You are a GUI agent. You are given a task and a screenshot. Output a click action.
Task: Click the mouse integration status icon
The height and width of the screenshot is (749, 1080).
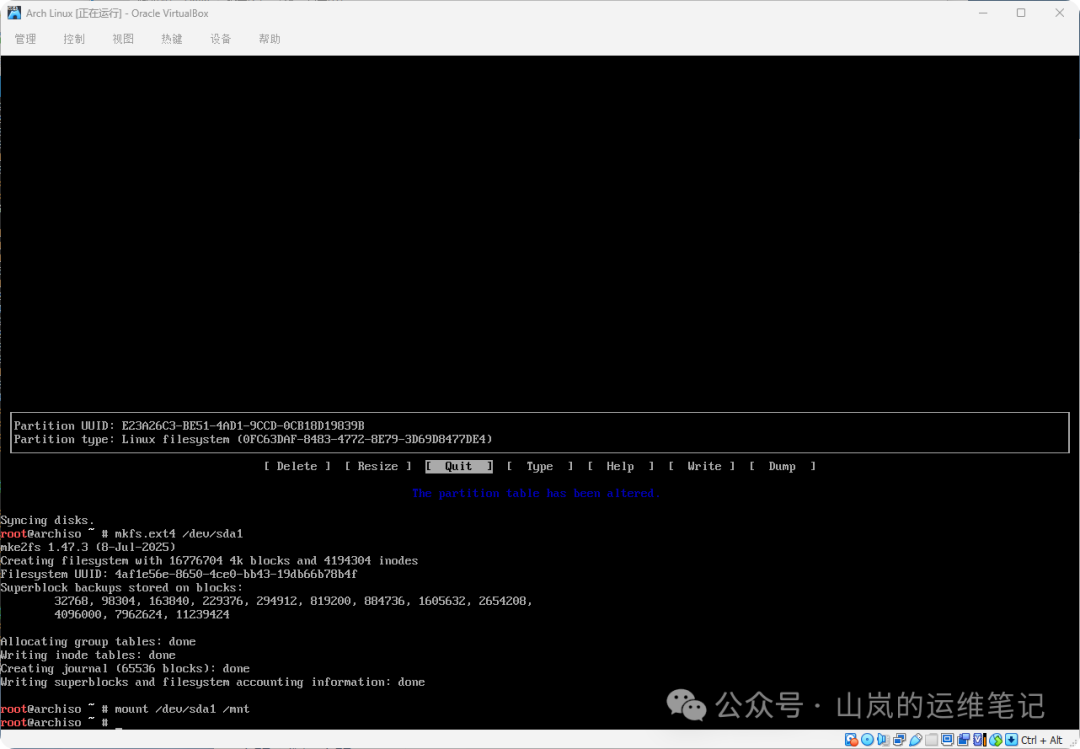996,739
